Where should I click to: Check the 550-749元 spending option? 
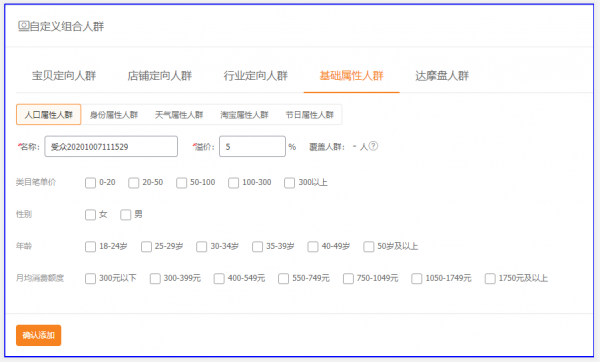[x=283, y=279]
